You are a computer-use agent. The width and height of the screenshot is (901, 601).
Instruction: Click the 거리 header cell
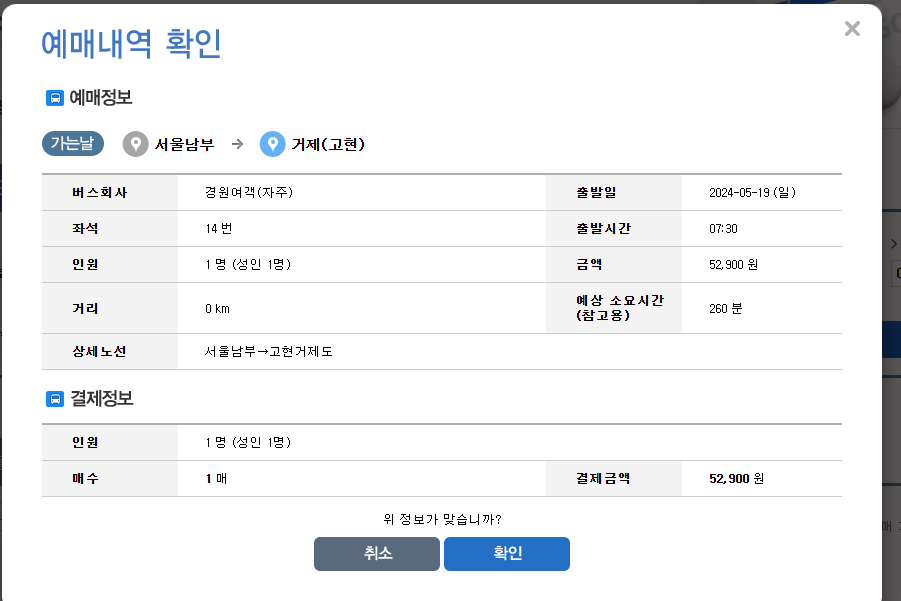[x=110, y=308]
